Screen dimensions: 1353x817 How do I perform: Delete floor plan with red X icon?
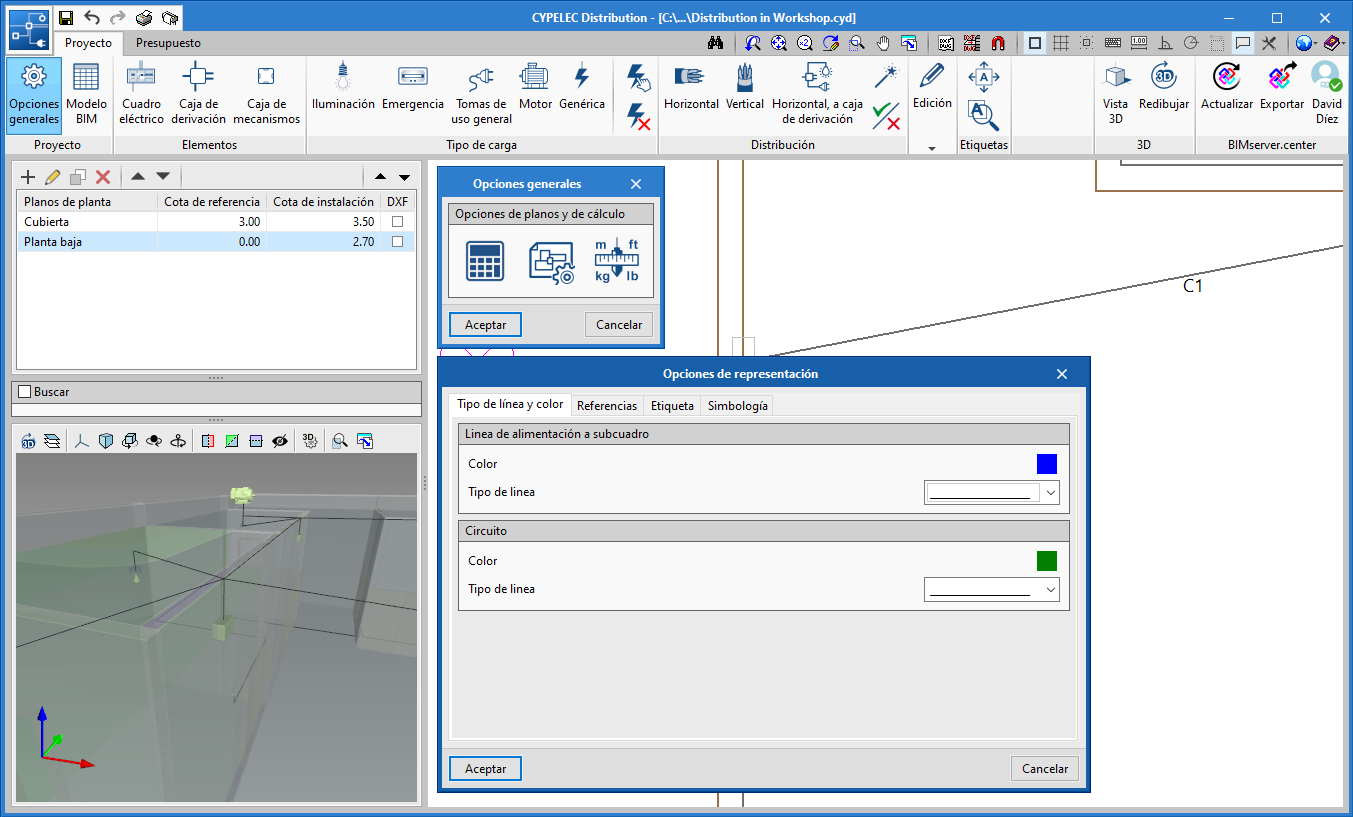click(103, 177)
